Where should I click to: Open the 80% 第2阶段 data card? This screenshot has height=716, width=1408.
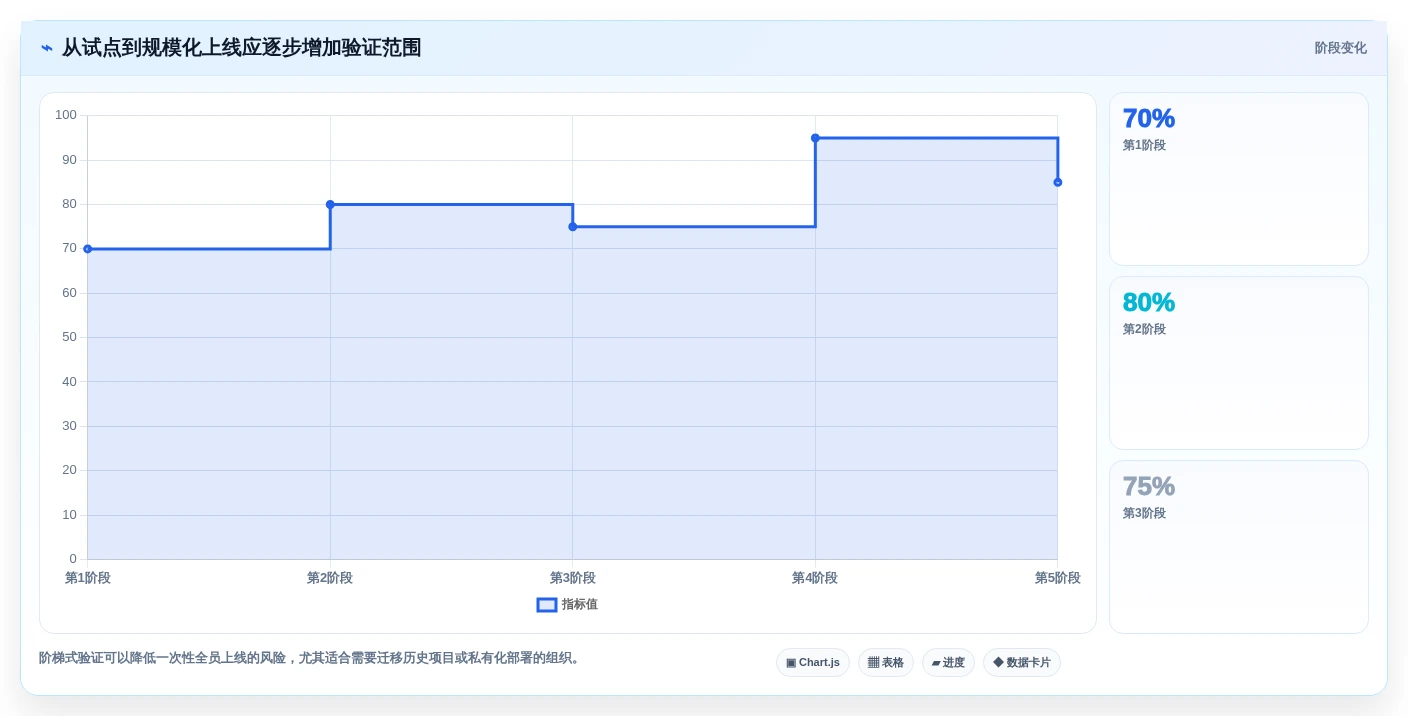1239,363
